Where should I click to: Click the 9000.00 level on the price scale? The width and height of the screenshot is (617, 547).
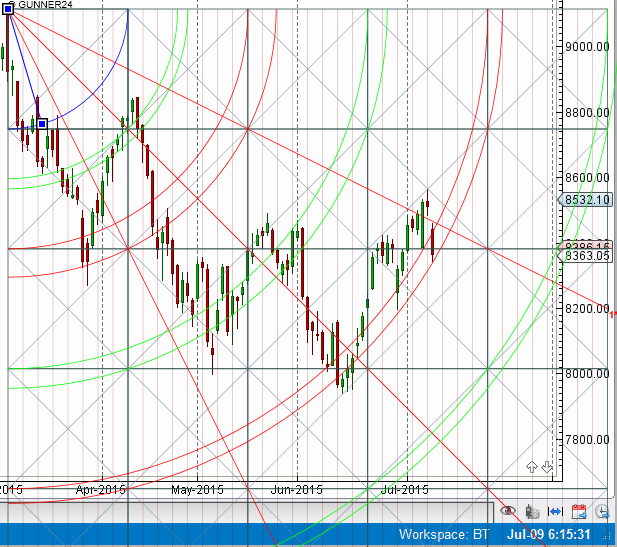click(x=587, y=47)
